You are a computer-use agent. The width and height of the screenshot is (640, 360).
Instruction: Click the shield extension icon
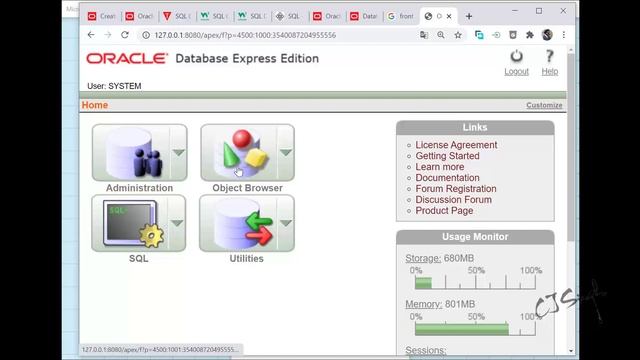pos(513,36)
